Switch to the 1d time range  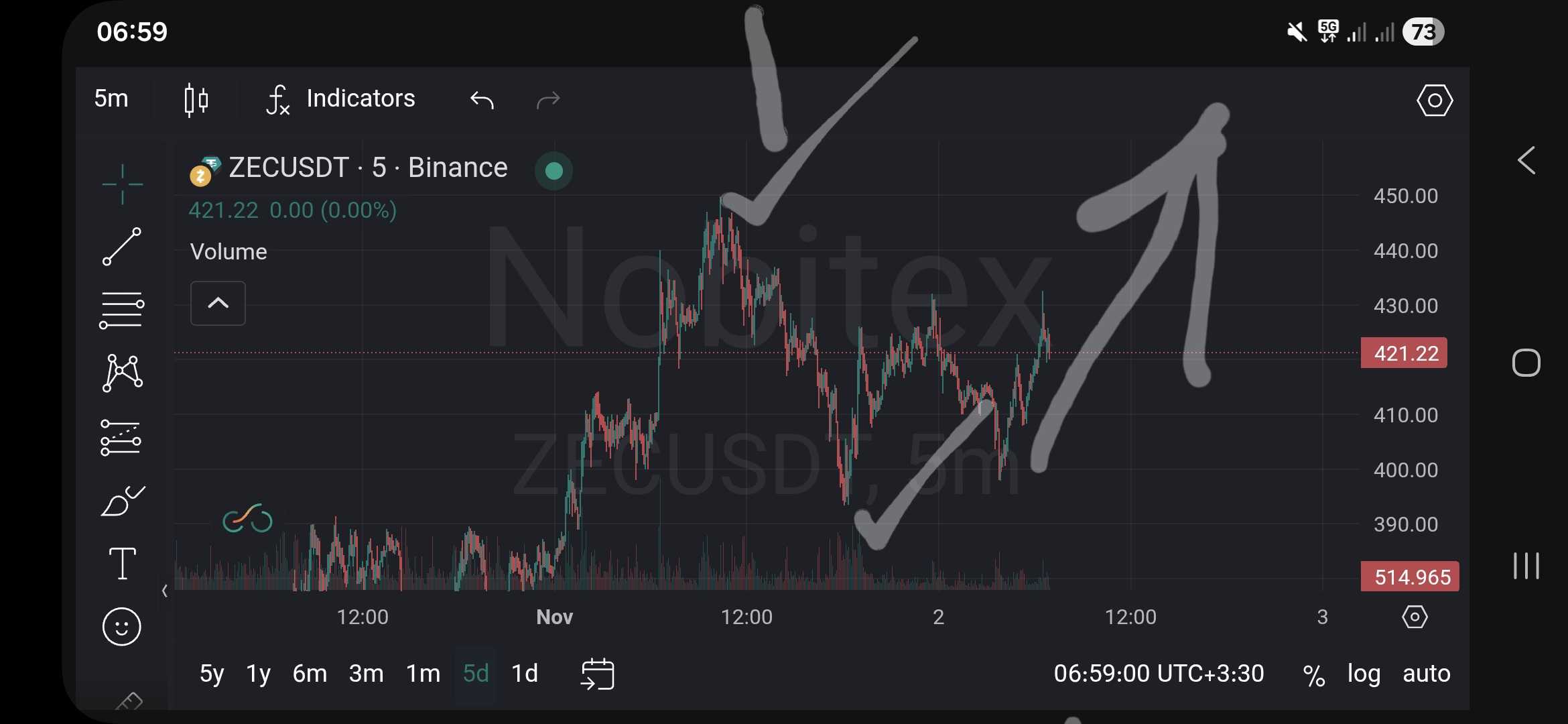click(x=525, y=674)
